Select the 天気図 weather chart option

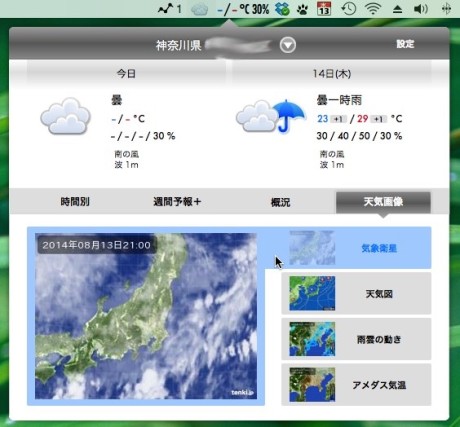[x=356, y=294]
